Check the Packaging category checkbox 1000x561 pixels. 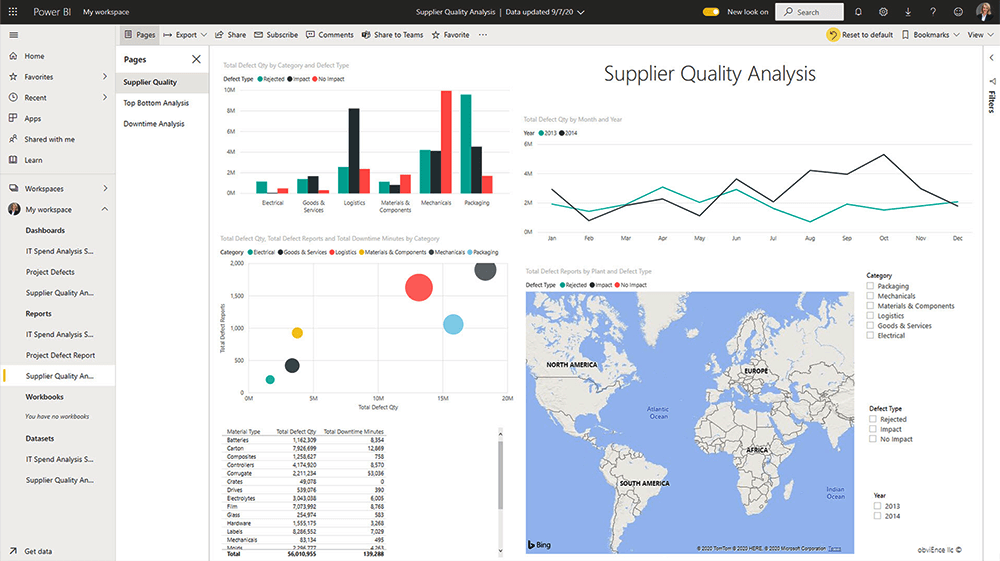point(871,286)
